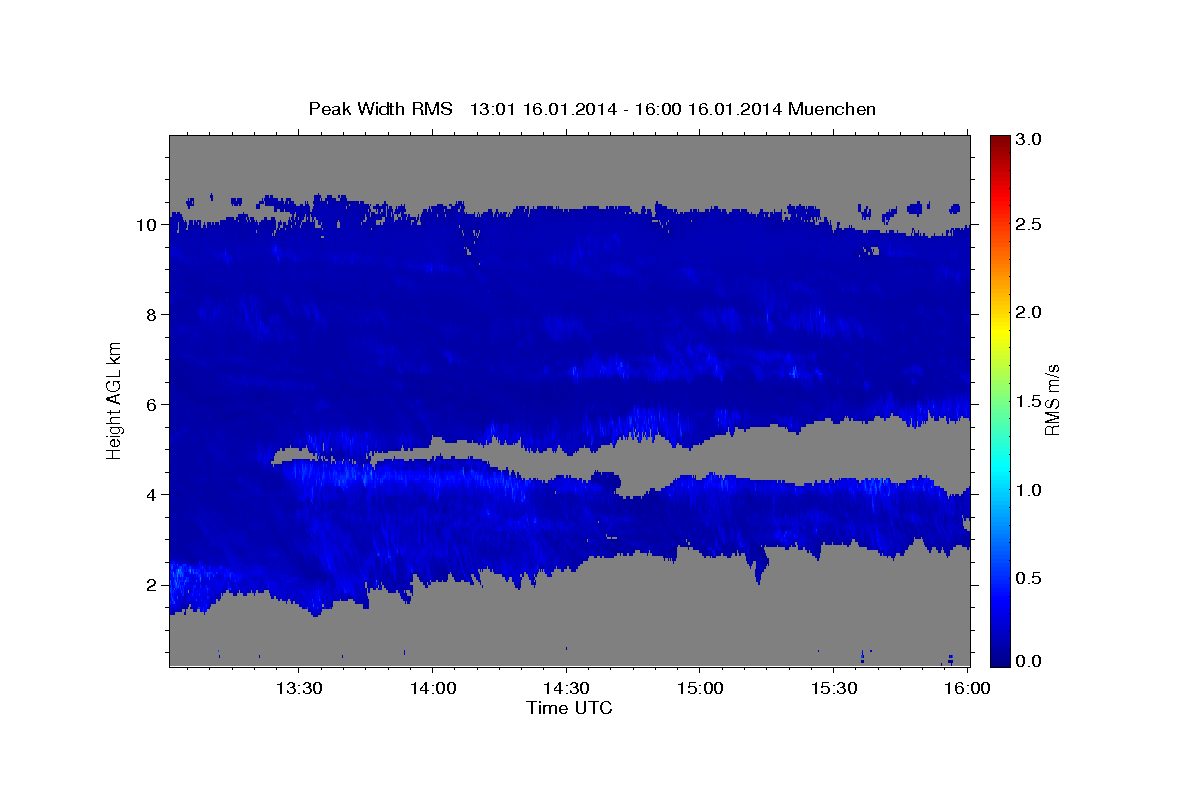
Task: Click the colorbar label '0.0'
Action: coord(1031,661)
